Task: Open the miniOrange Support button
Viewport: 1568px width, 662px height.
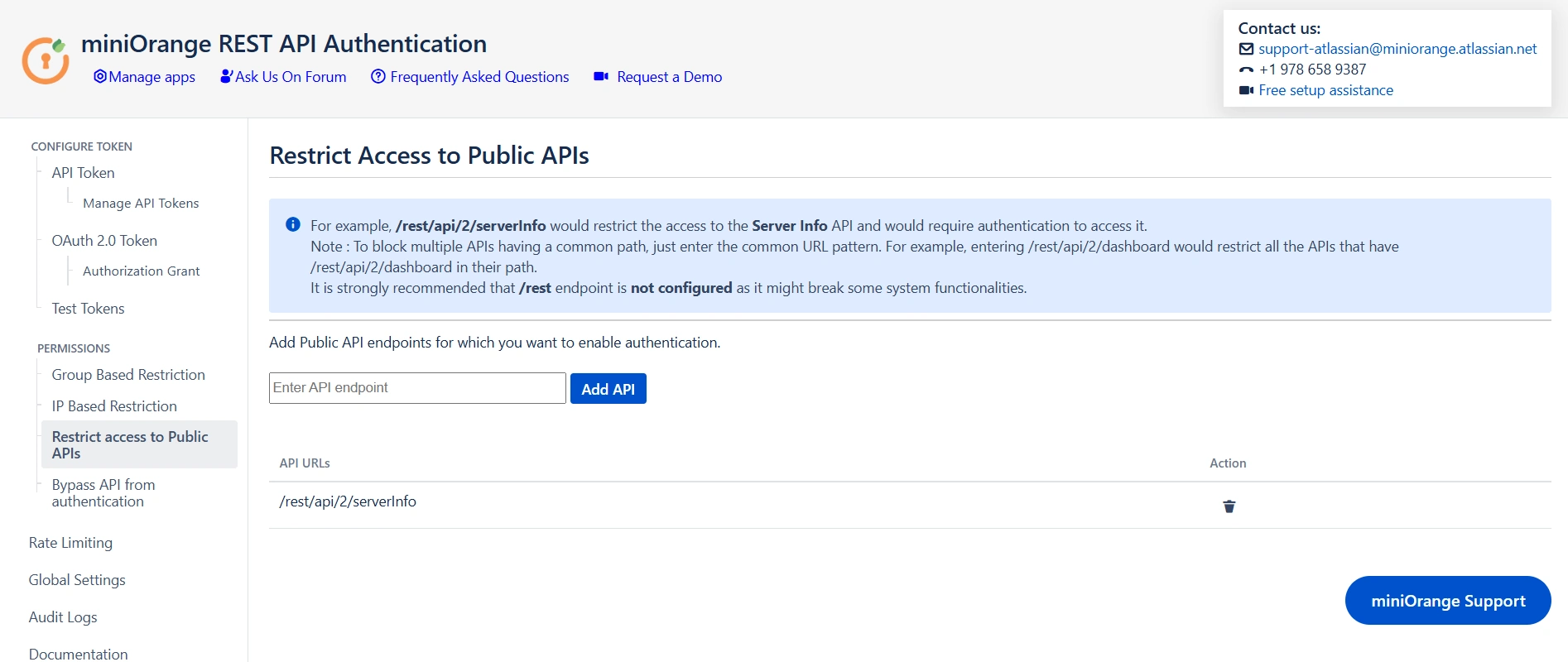Action: [x=1448, y=601]
